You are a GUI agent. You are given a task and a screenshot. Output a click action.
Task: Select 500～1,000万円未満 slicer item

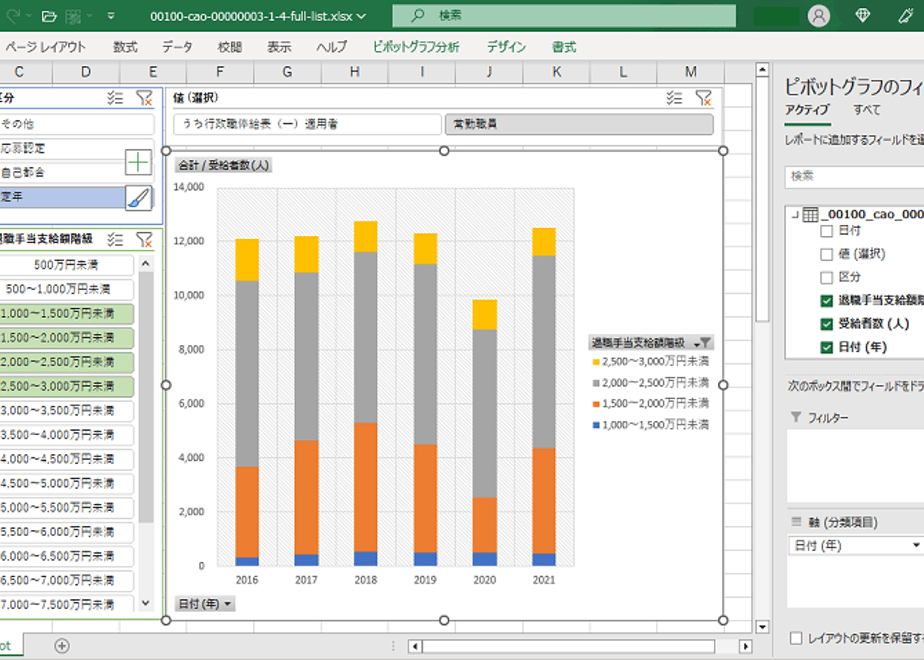click(66, 289)
